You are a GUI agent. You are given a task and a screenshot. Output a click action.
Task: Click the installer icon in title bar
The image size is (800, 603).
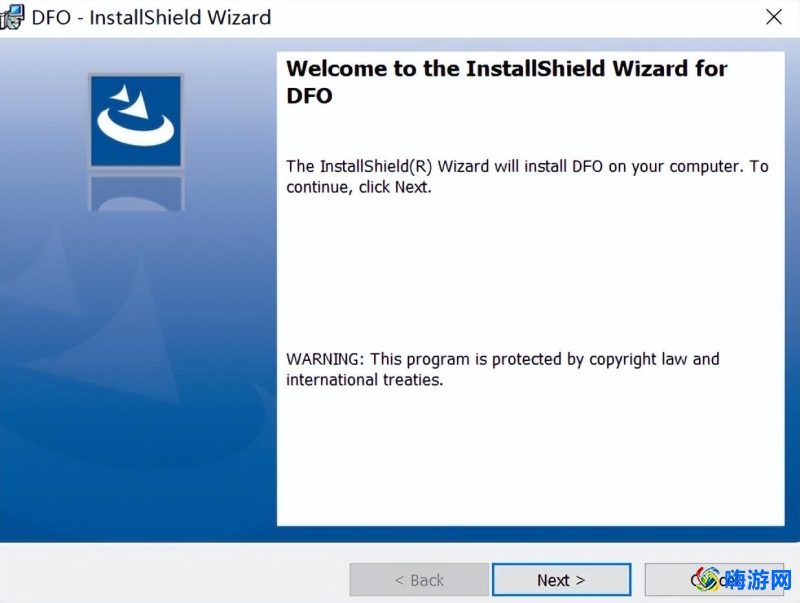click(x=12, y=17)
